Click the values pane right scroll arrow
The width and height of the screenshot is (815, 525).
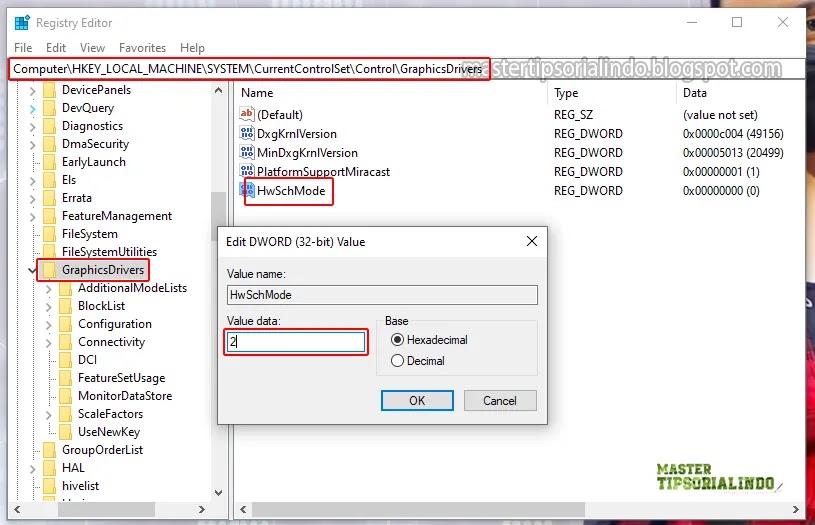point(795,510)
